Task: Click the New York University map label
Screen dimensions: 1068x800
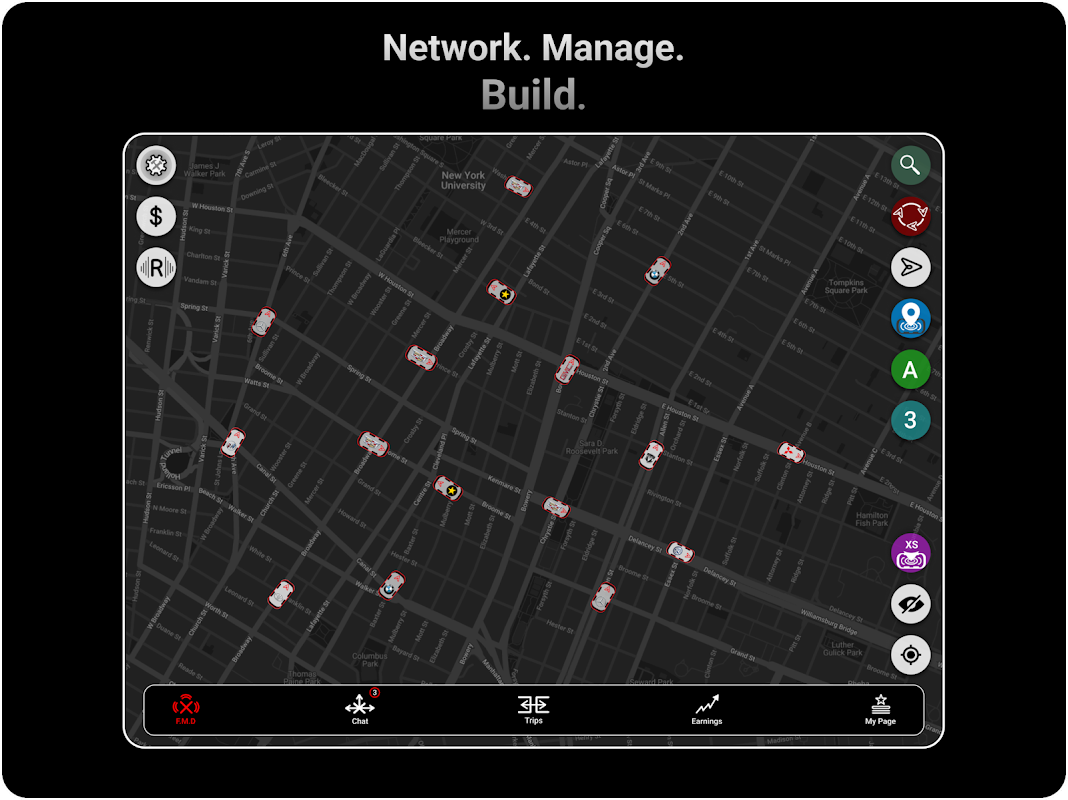Action: (x=463, y=180)
